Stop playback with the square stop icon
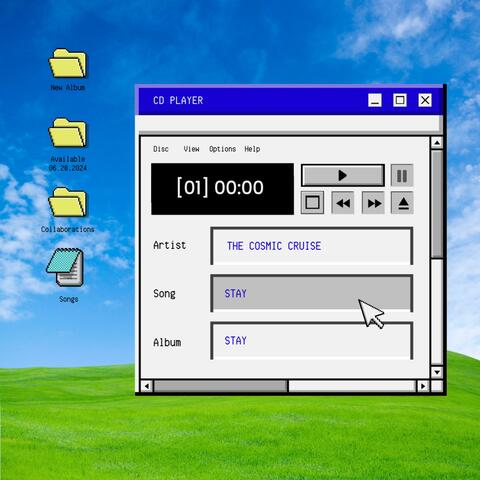 pos(312,203)
